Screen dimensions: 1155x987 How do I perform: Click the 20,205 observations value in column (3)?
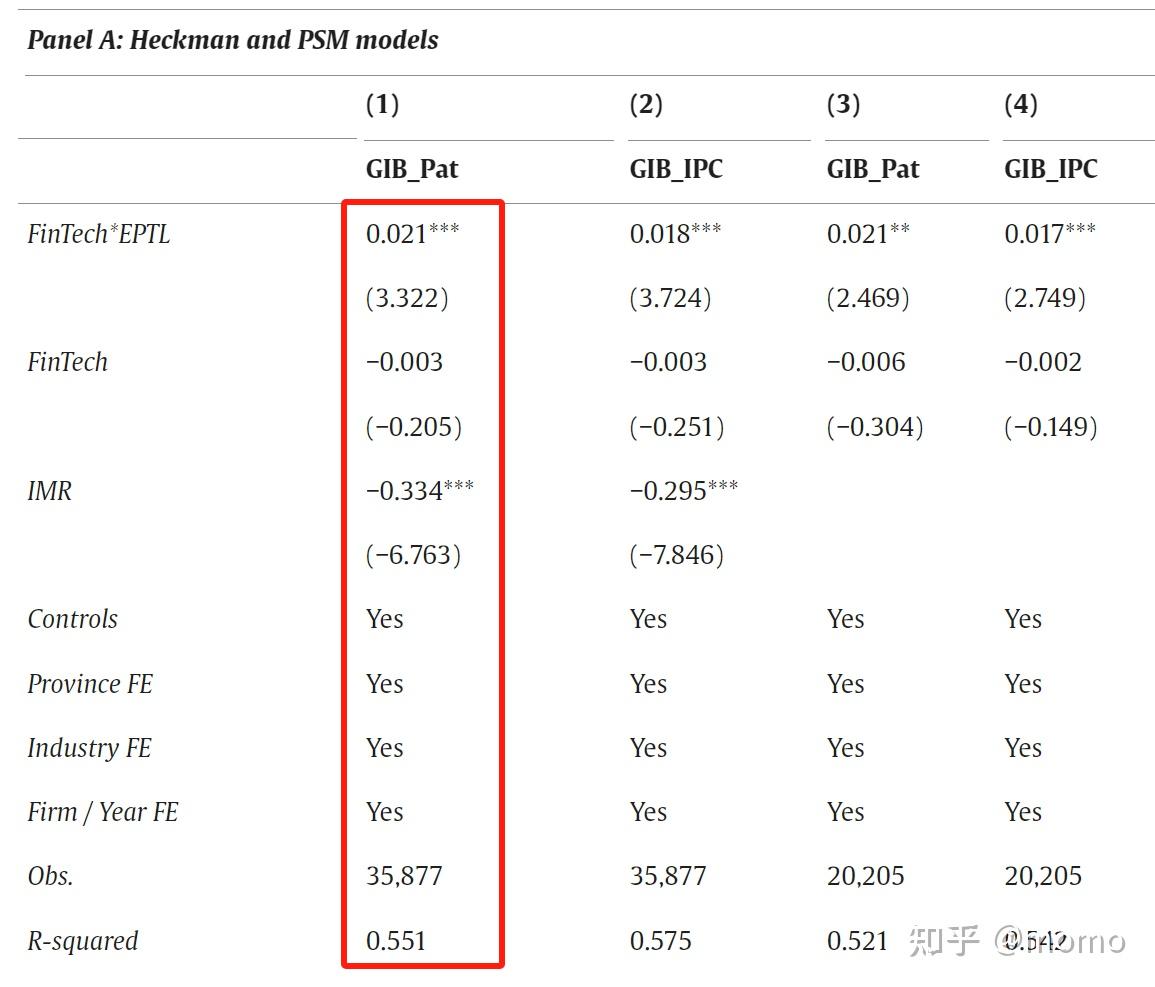866,877
